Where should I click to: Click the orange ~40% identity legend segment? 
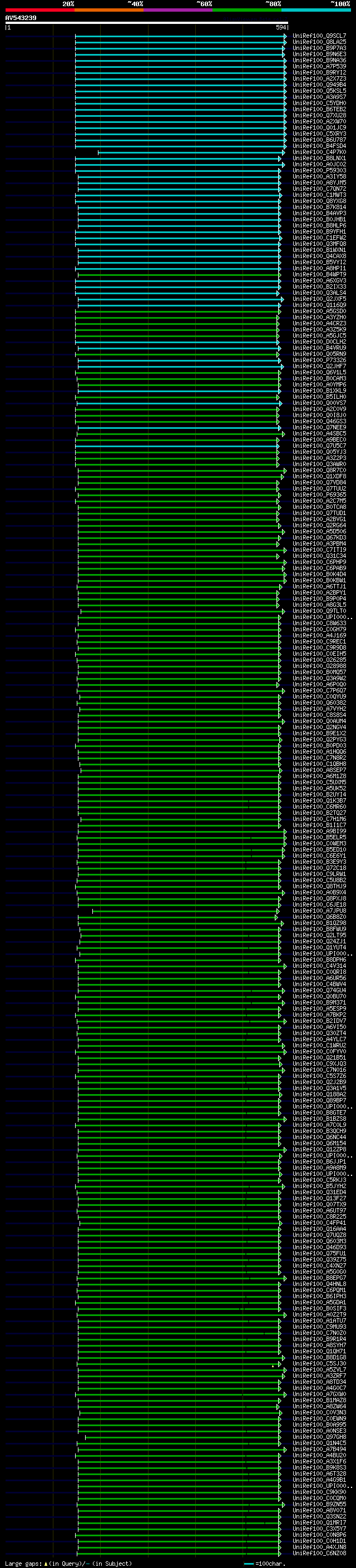click(x=109, y=10)
